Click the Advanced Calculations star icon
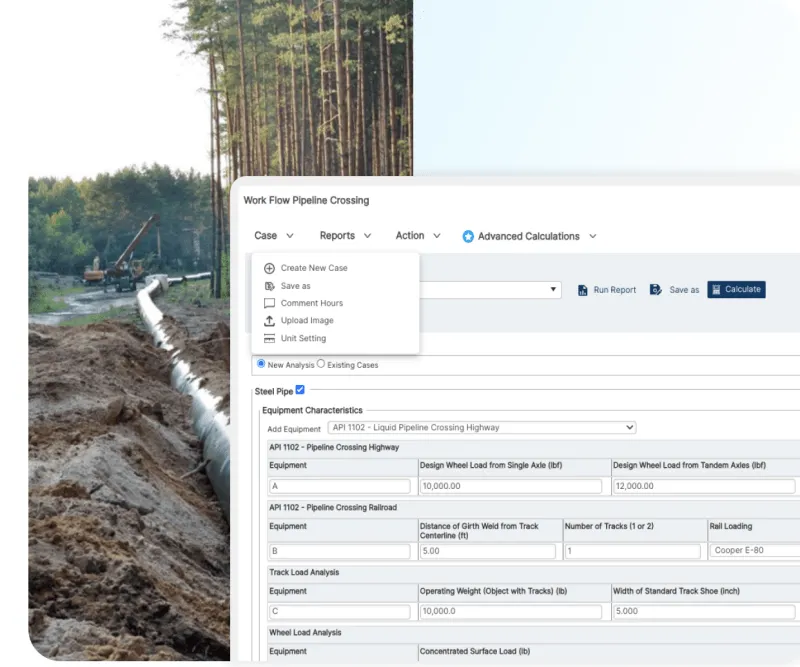Screen dimensions: 800x667 [x=468, y=237]
